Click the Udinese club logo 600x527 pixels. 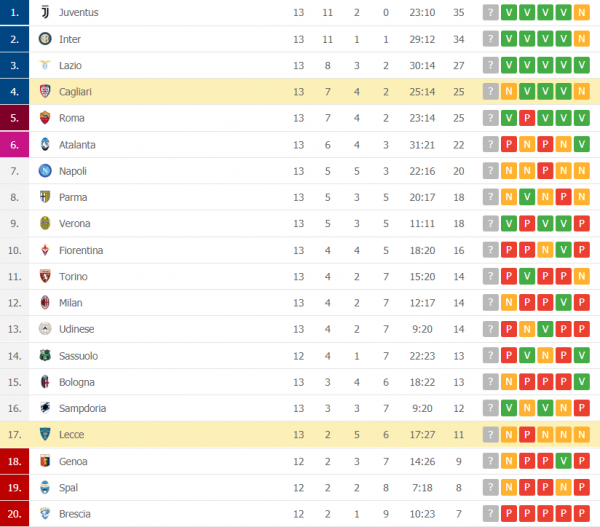point(45,329)
